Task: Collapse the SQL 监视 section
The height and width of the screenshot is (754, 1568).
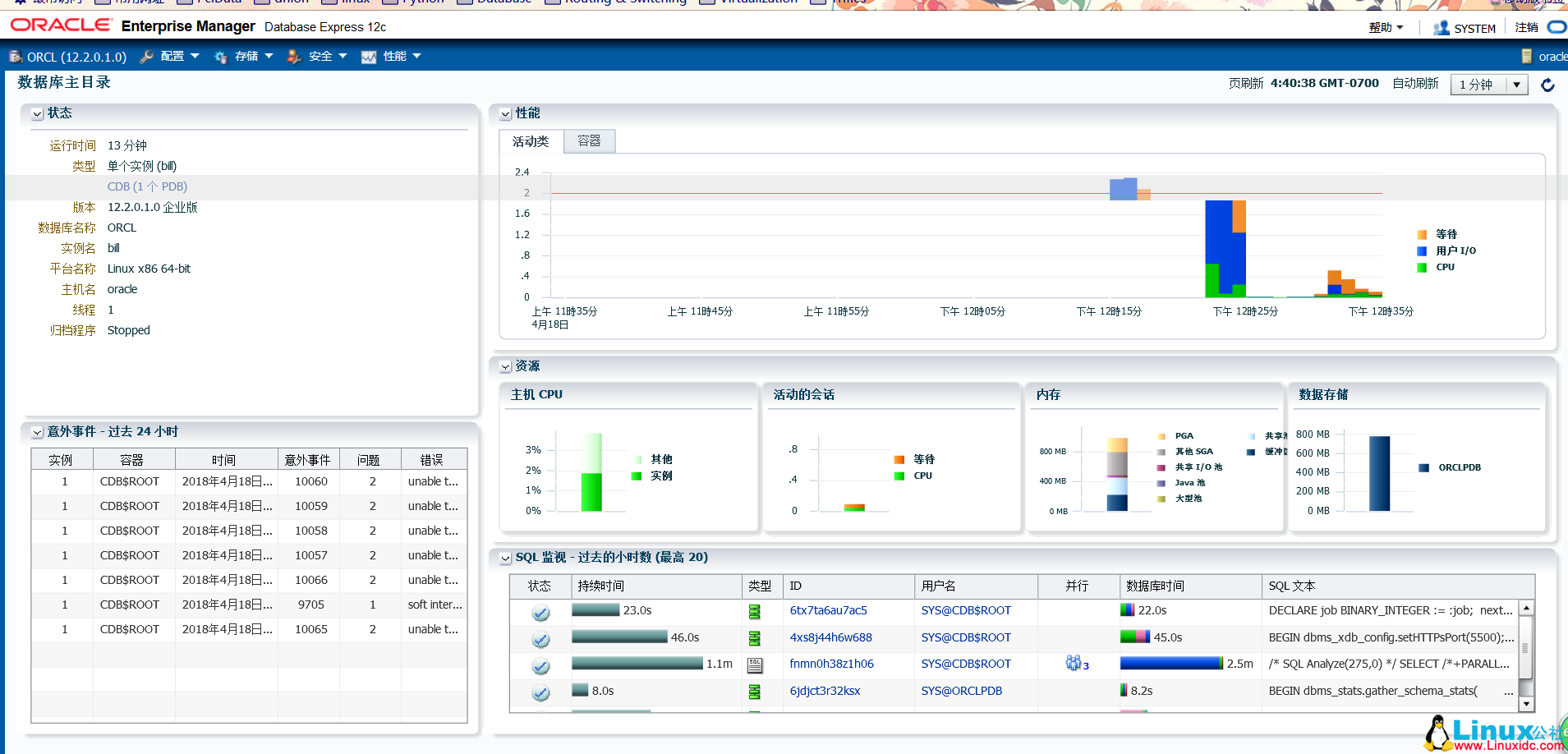Action: (506, 559)
